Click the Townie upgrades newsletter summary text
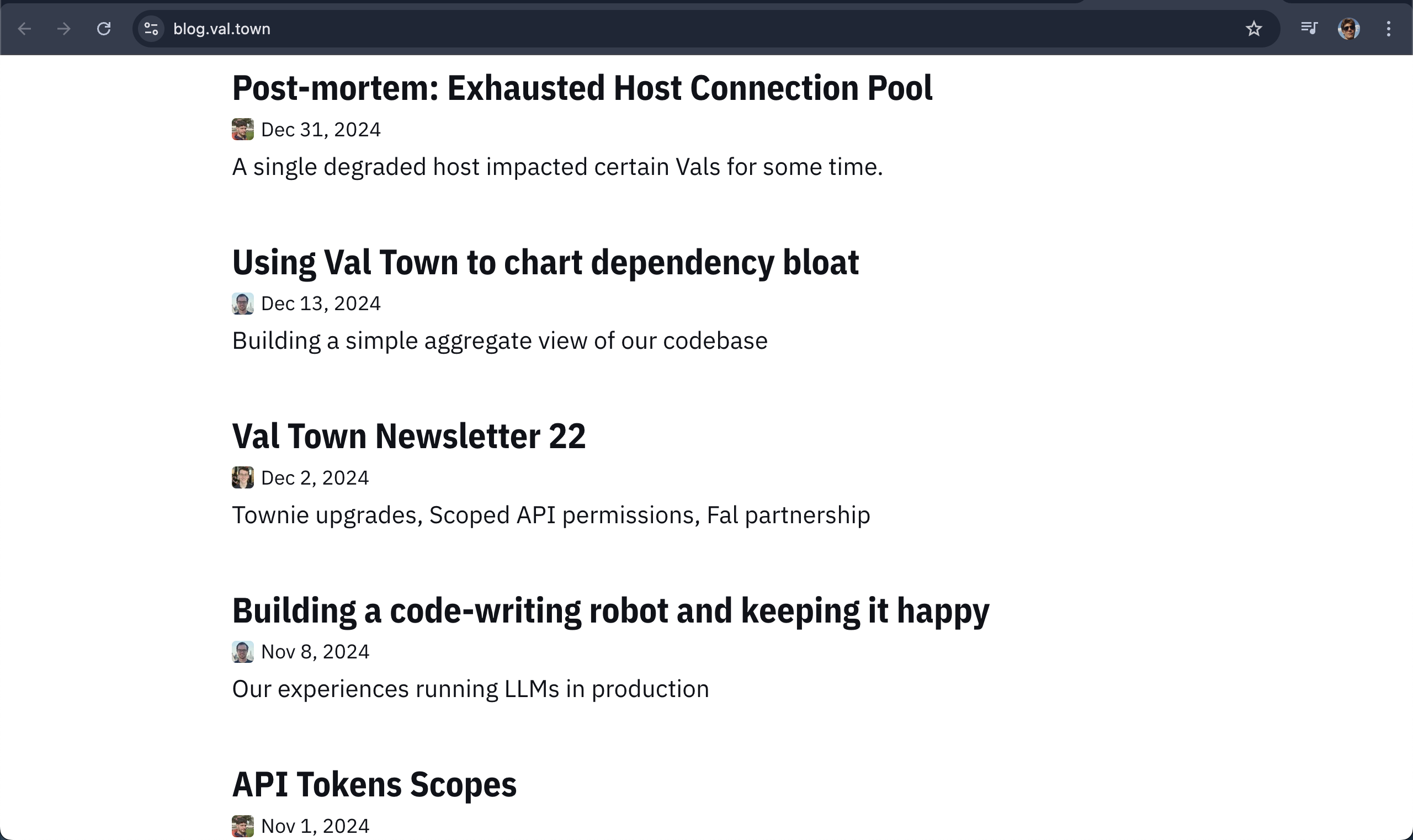This screenshot has width=1413, height=840. [x=551, y=515]
